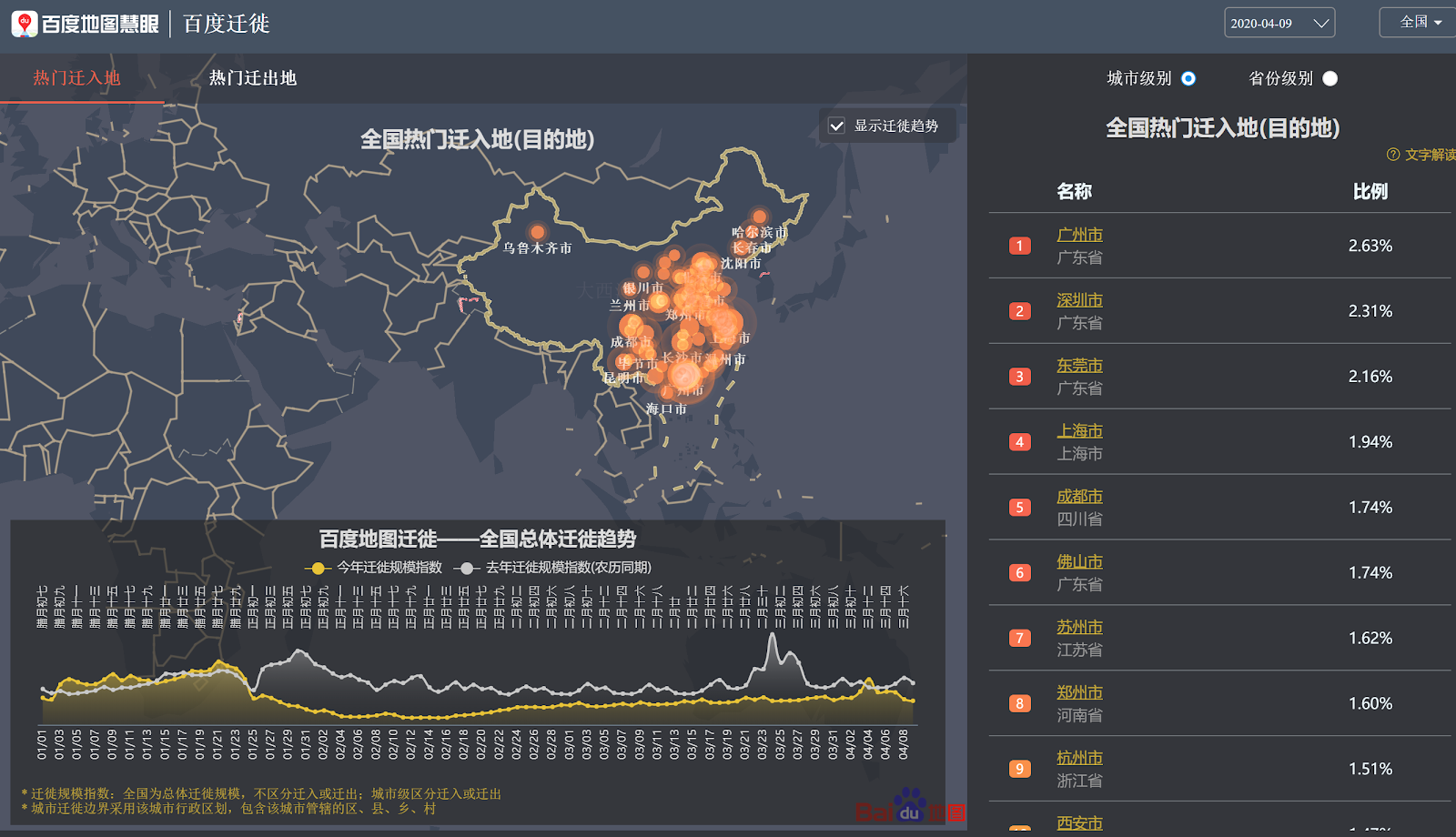
Task: Click the 百度迁徙 title in header
Action: coord(227,24)
